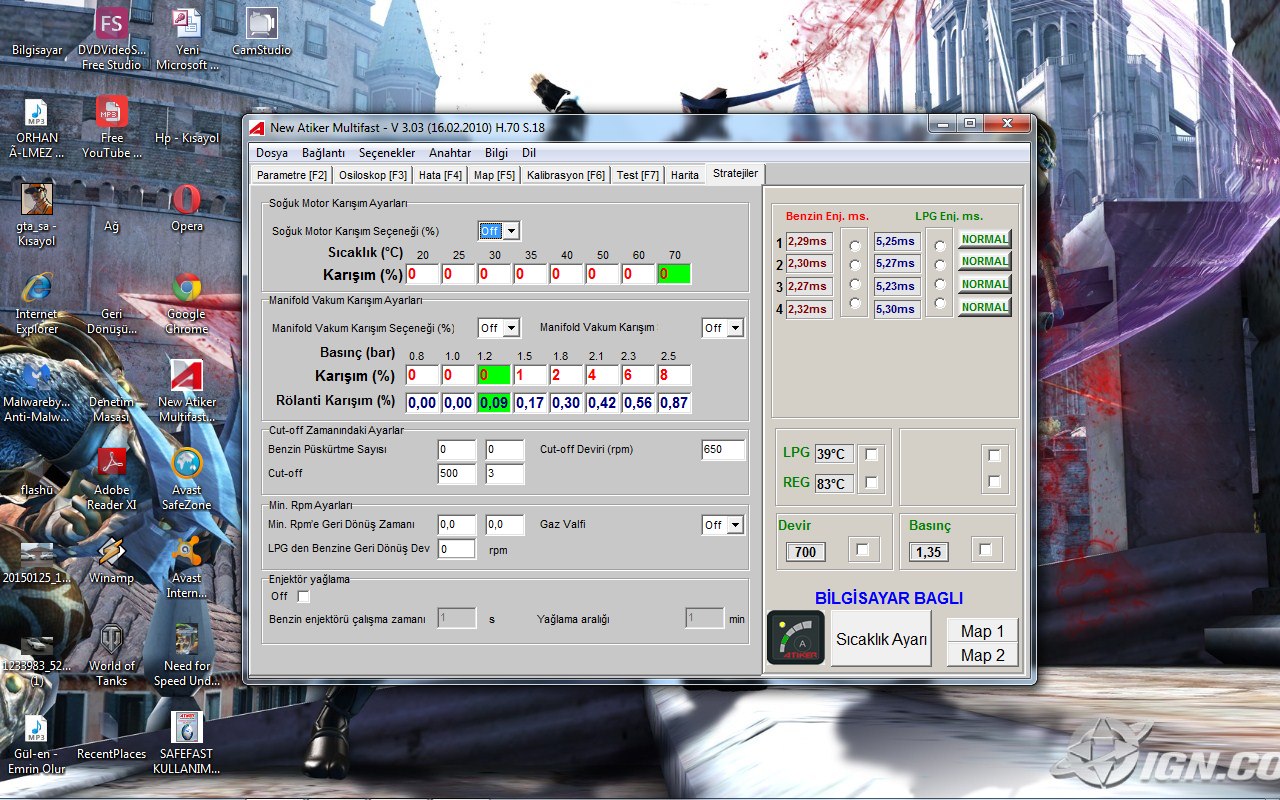Launch Adobe Reader XI shortcut
This screenshot has height=800, width=1280.
tap(111, 479)
